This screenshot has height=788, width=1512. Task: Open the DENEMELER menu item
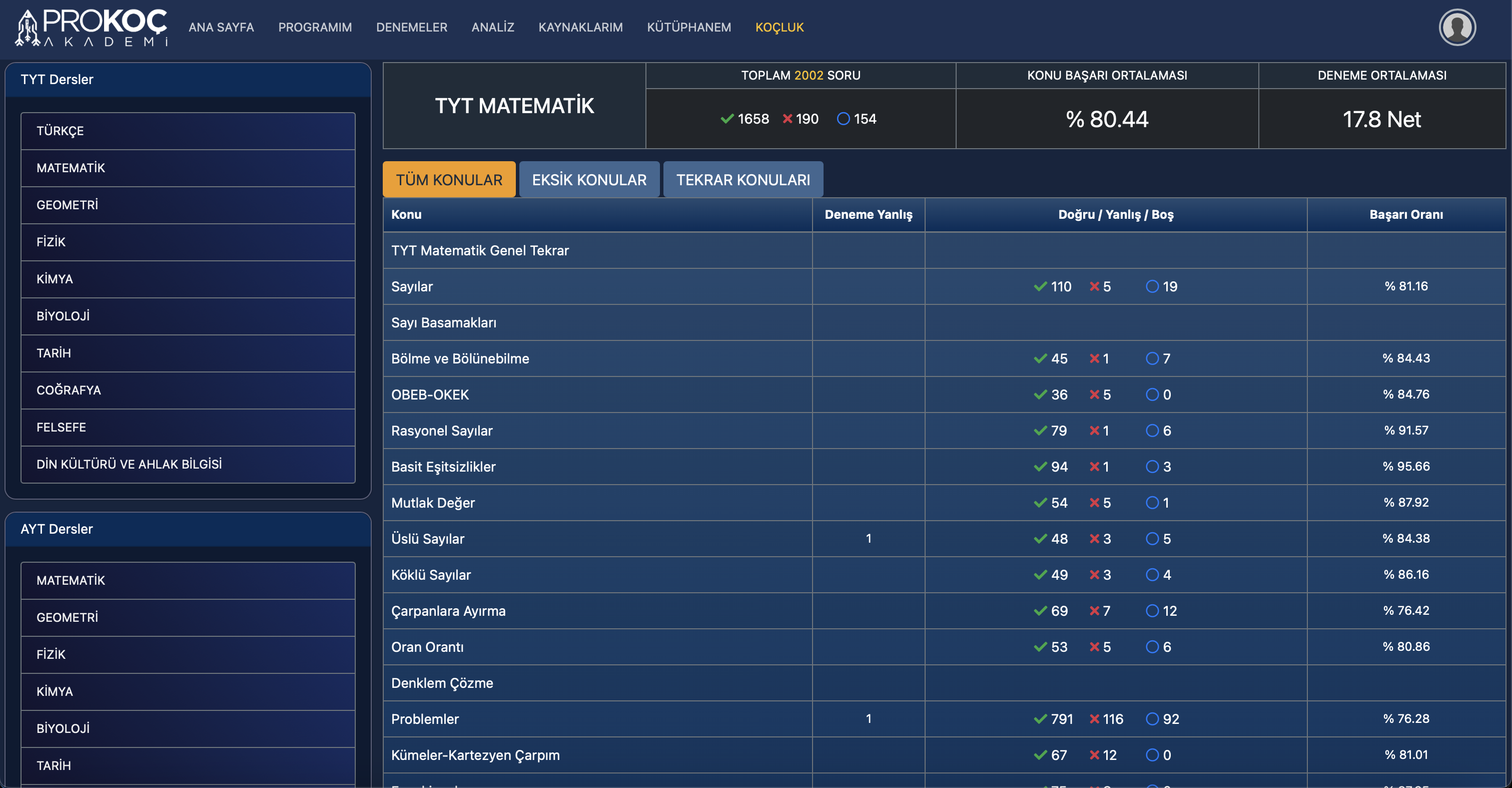411,27
